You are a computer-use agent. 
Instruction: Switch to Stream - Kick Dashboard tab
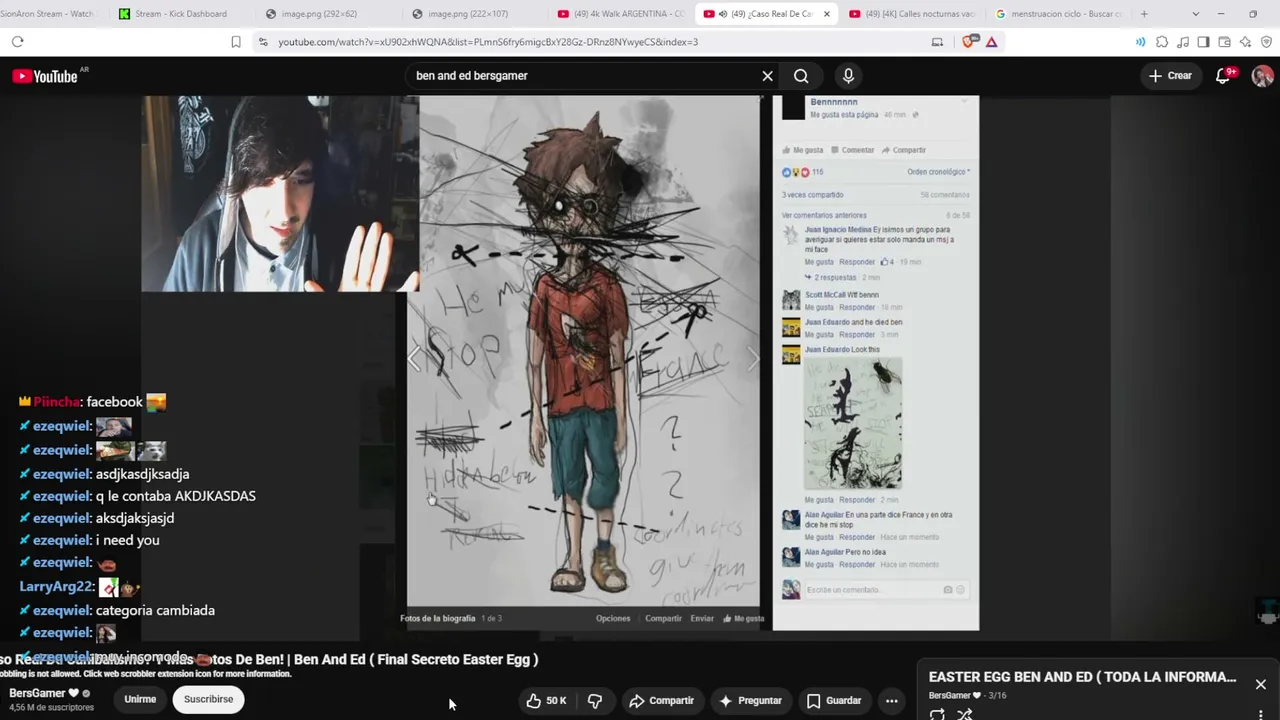[x=180, y=14]
